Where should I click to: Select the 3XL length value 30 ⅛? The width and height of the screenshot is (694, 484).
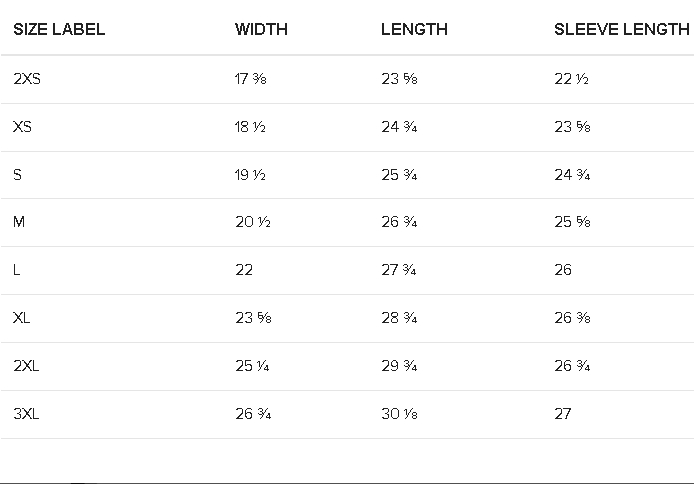399,414
